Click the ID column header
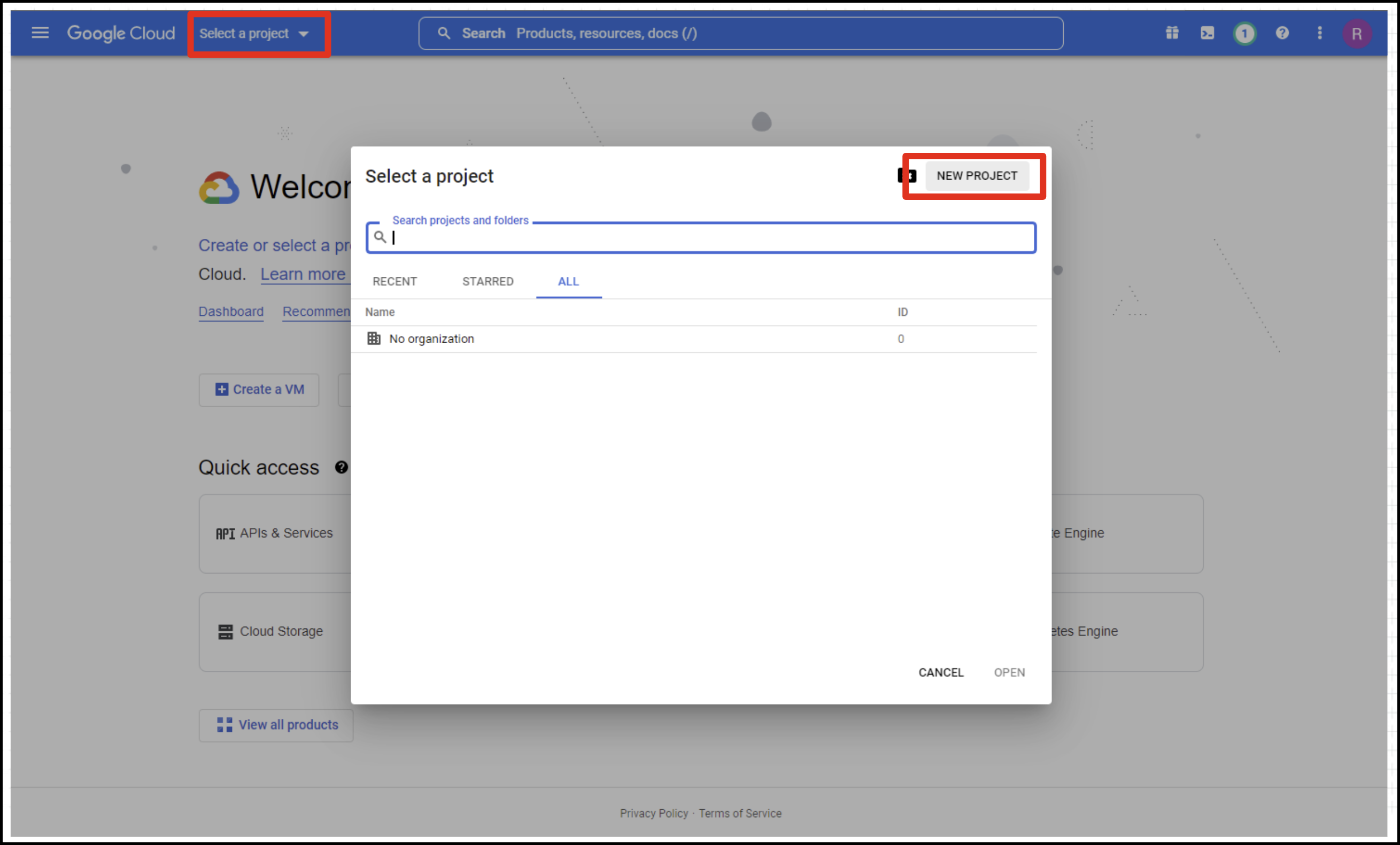The height and width of the screenshot is (845, 1400). point(902,312)
